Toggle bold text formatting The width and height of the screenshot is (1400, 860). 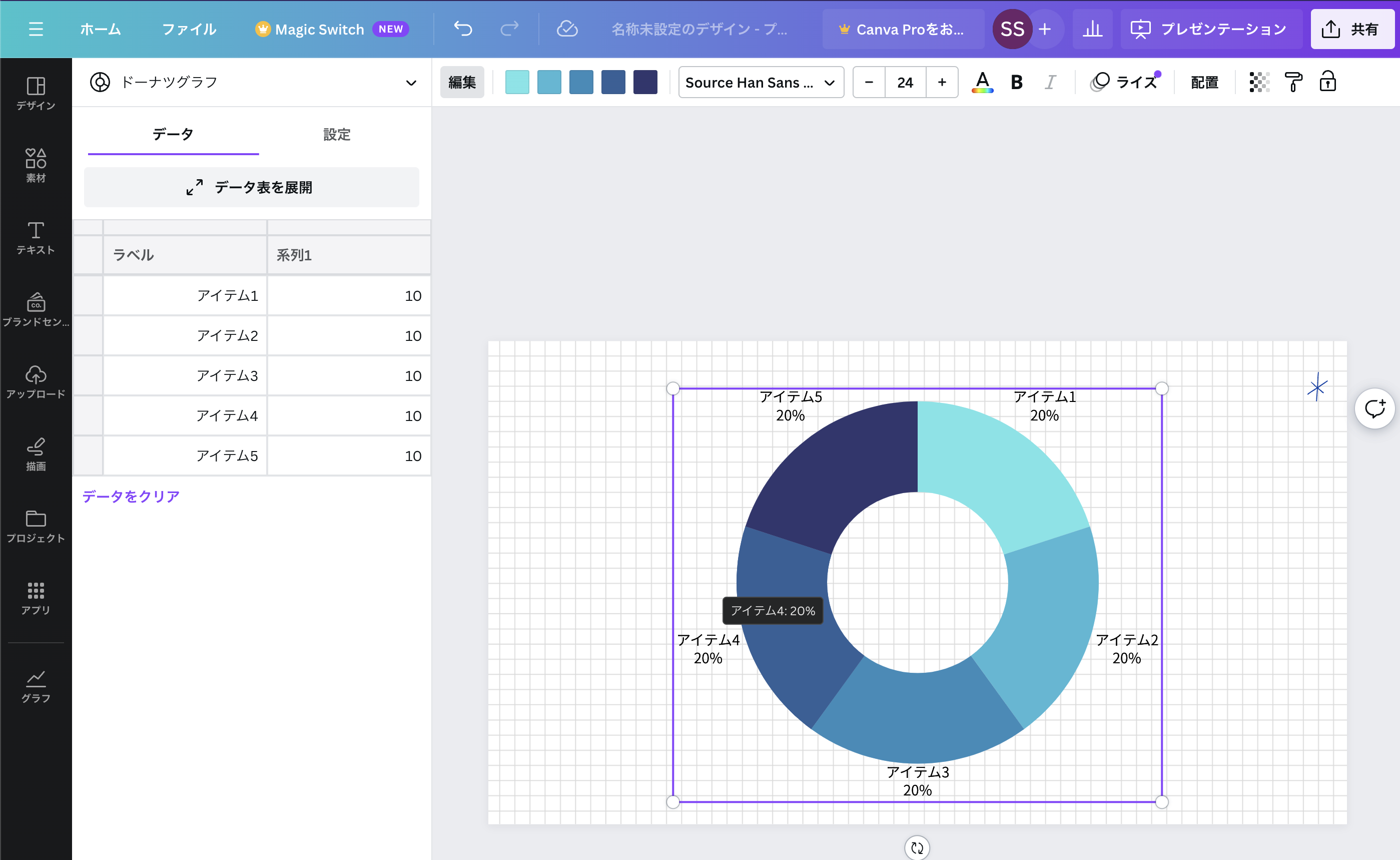tap(1016, 83)
